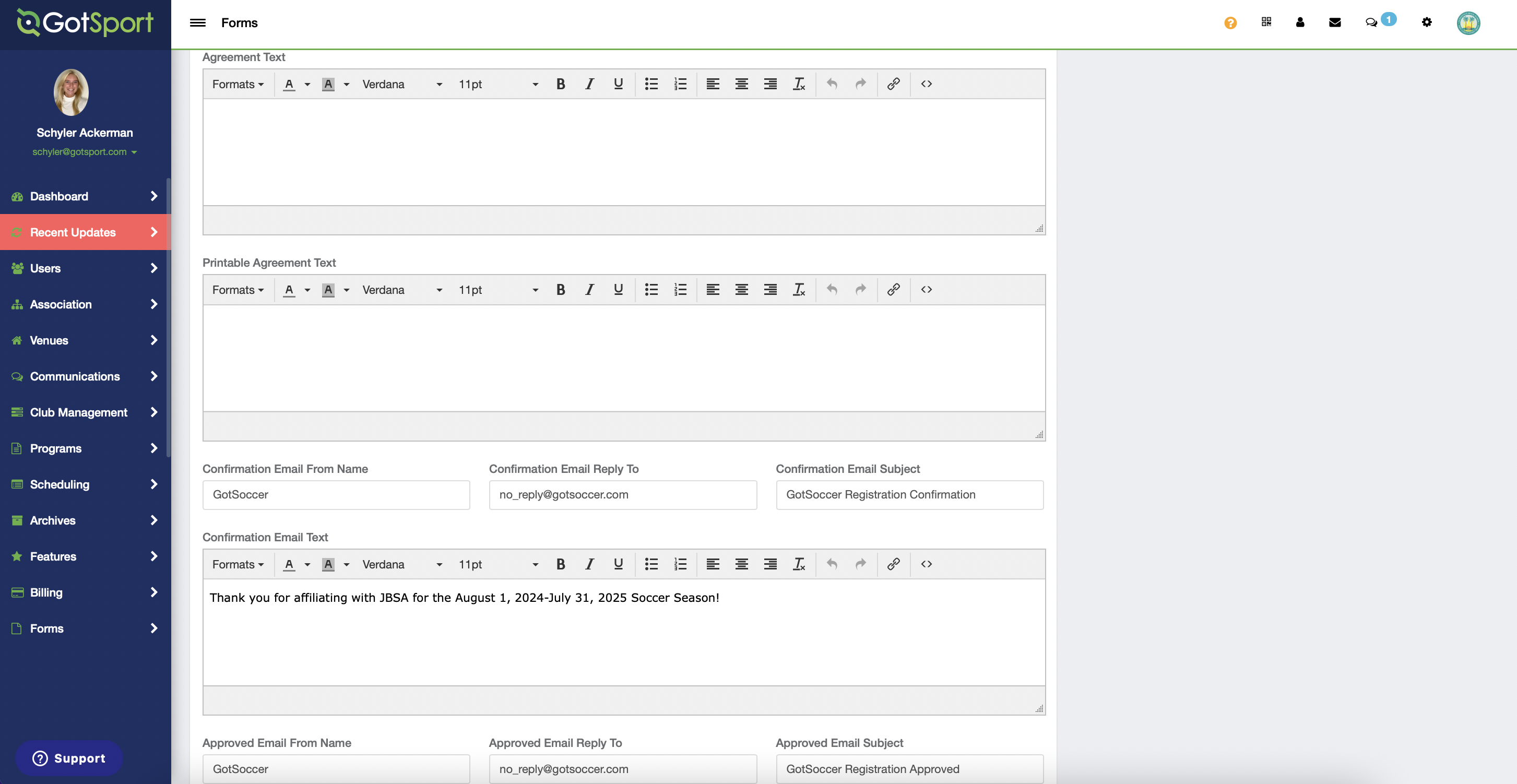1517x784 pixels.
Task: Open the user profile icon in header
Action: coord(1300,22)
